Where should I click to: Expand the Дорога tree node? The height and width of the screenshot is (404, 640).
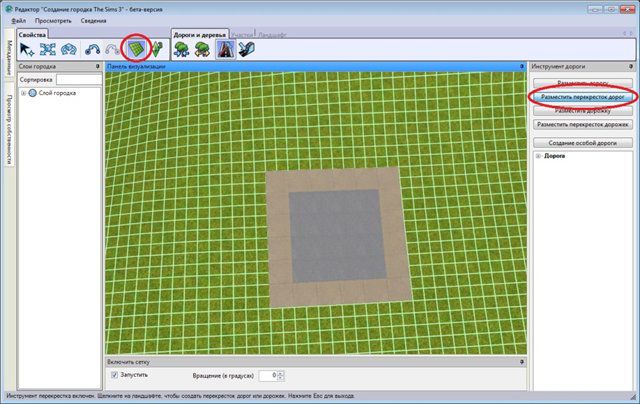tap(540, 157)
